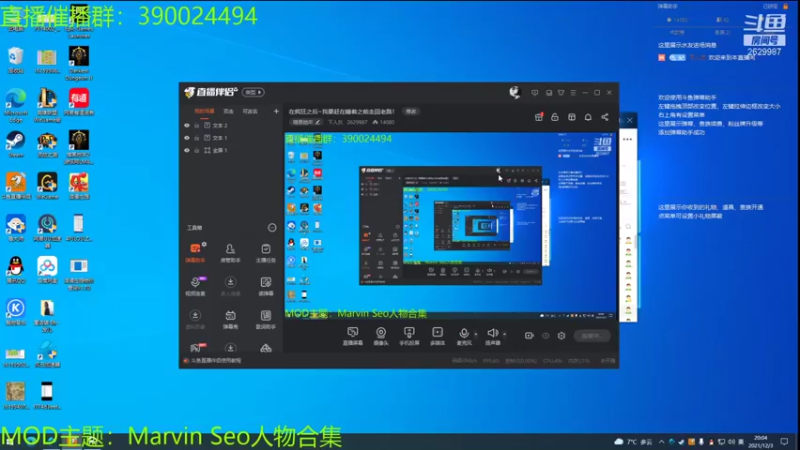Open the red 有道 desktop shortcut
Image resolution: width=800 pixels, height=450 pixels.
pos(79,102)
